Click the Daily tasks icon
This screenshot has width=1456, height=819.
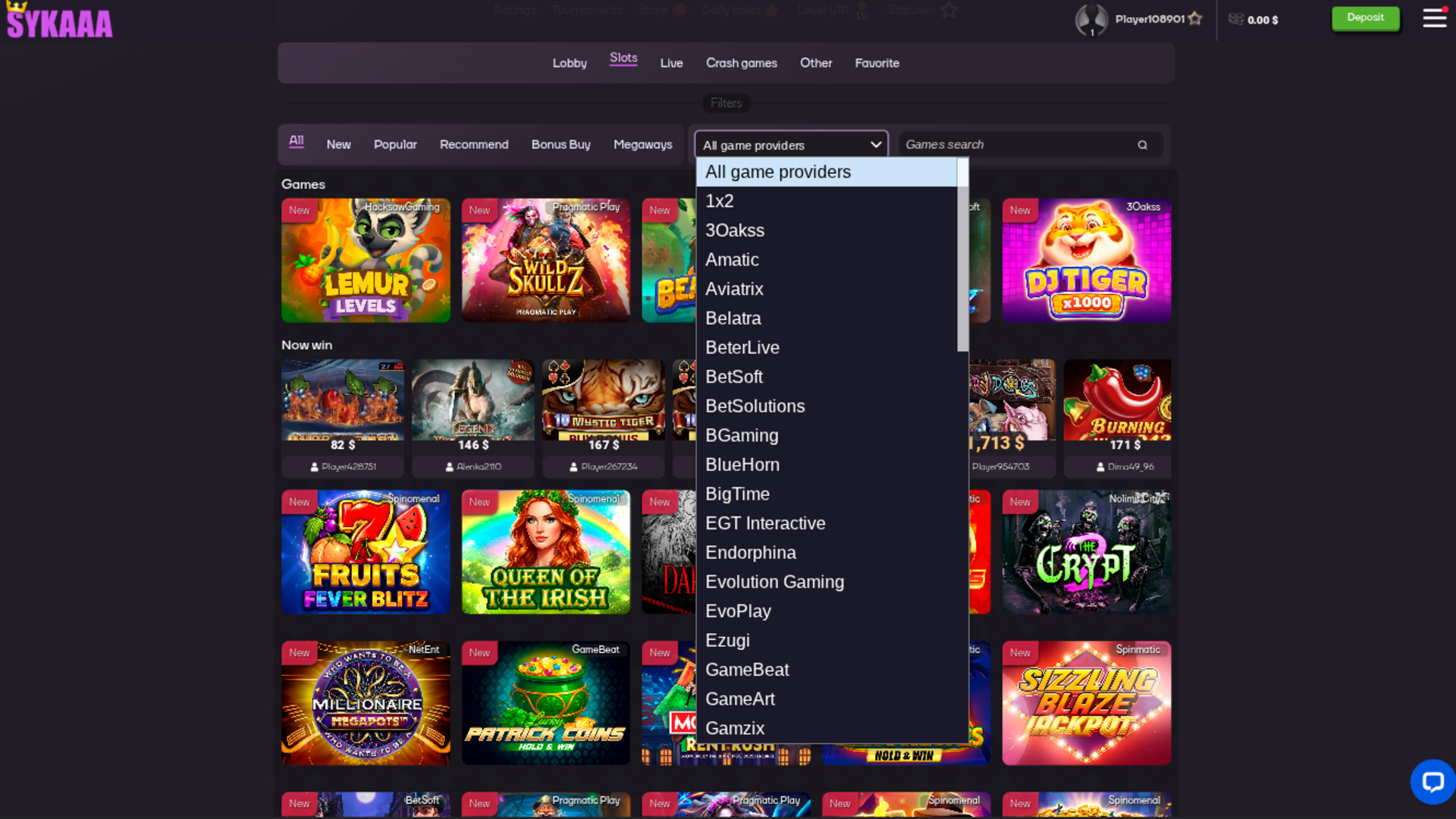(x=773, y=10)
